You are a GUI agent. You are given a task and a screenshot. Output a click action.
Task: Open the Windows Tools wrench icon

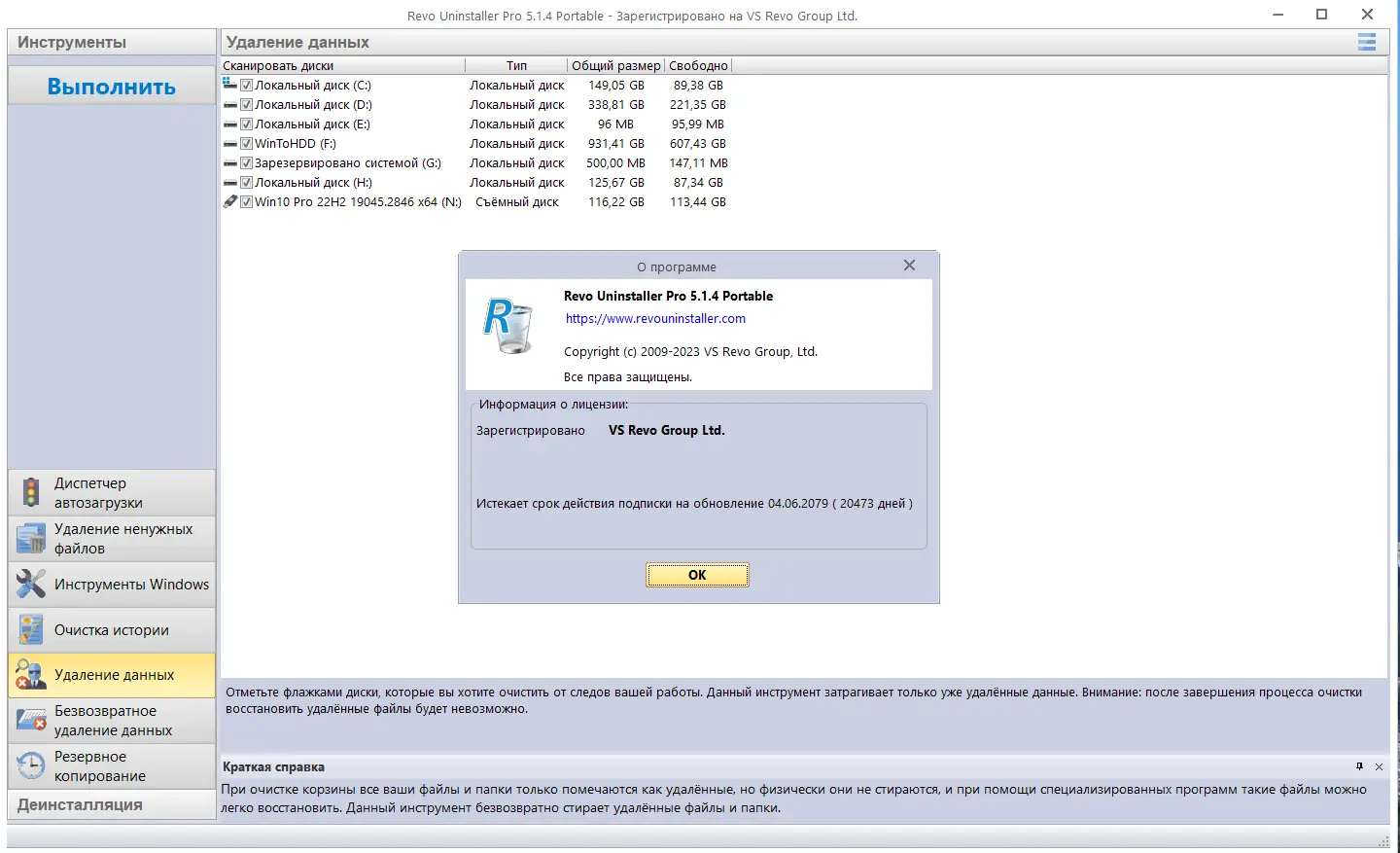point(31,584)
